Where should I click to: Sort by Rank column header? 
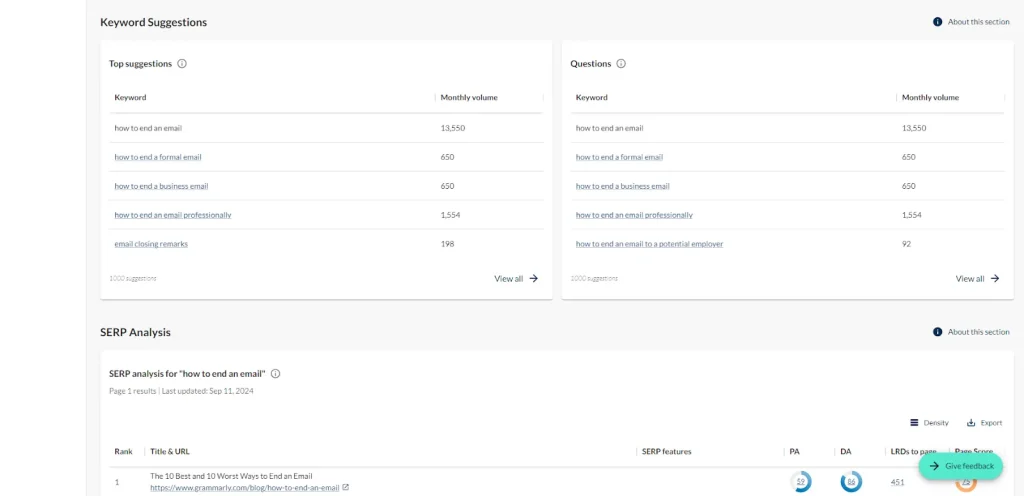123,452
